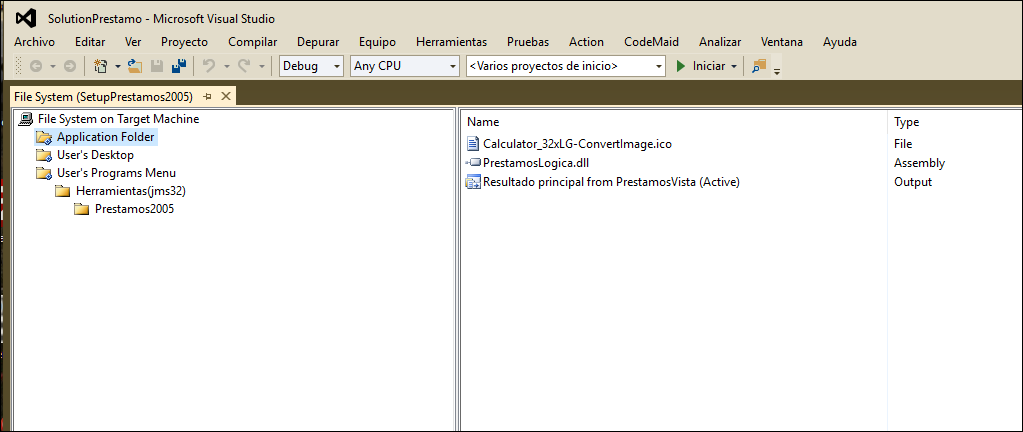Select the Prestamos2005 tree item
The height and width of the screenshot is (432, 1023).
(134, 209)
